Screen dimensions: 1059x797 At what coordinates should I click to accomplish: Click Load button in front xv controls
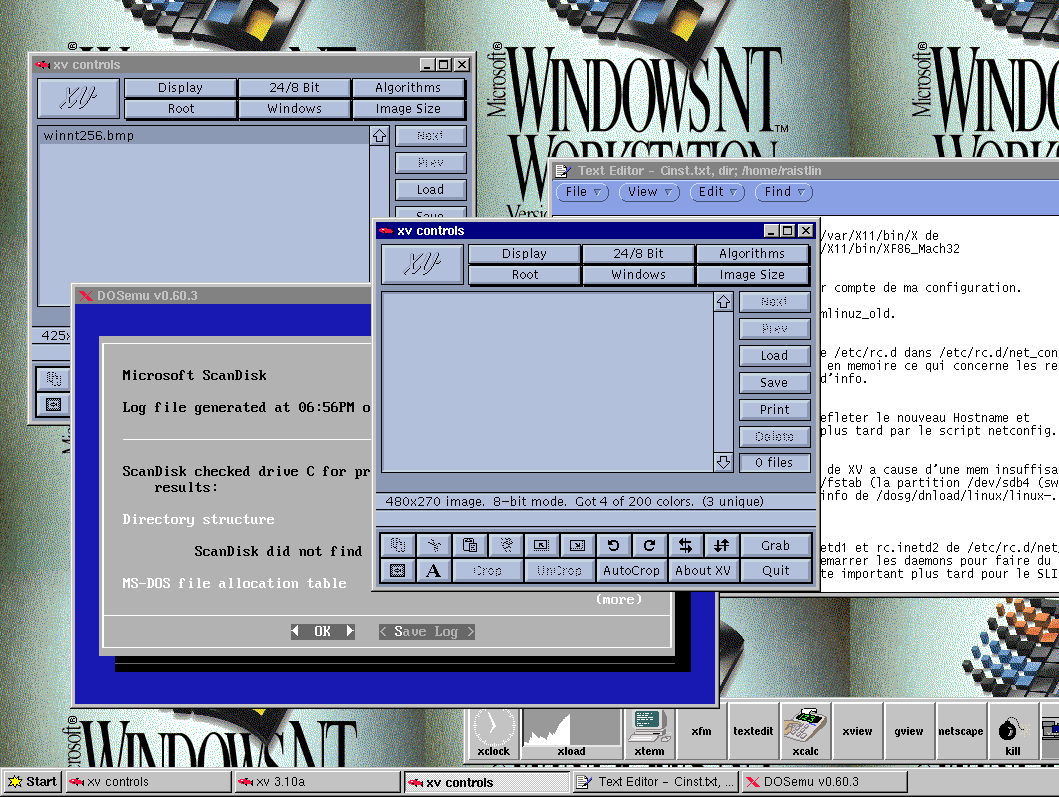[774, 356]
